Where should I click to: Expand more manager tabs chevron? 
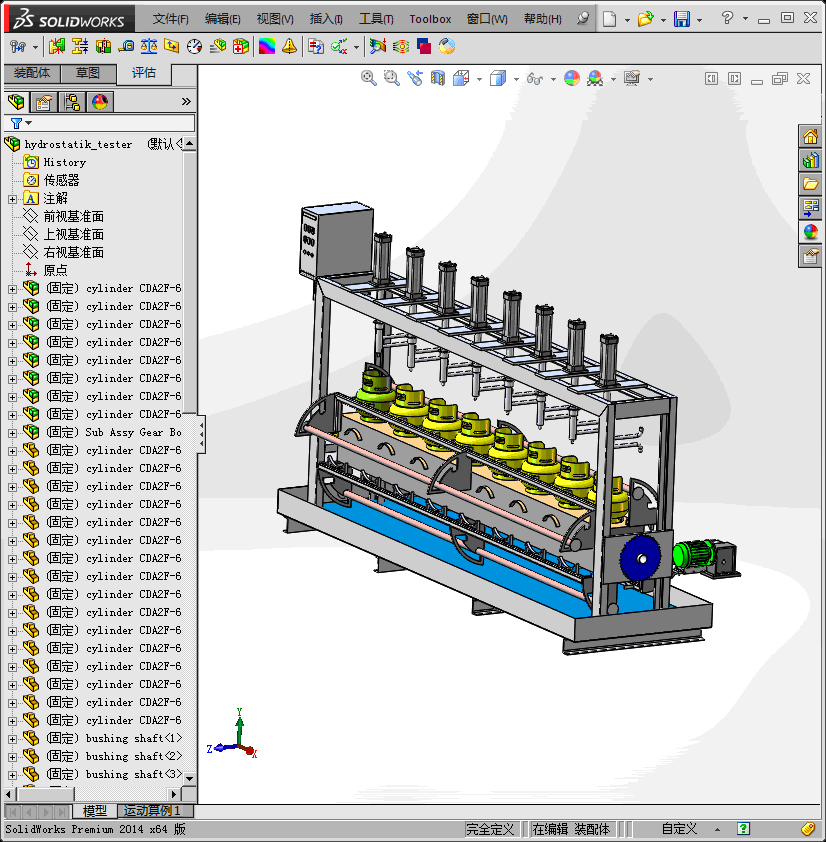[x=186, y=101]
